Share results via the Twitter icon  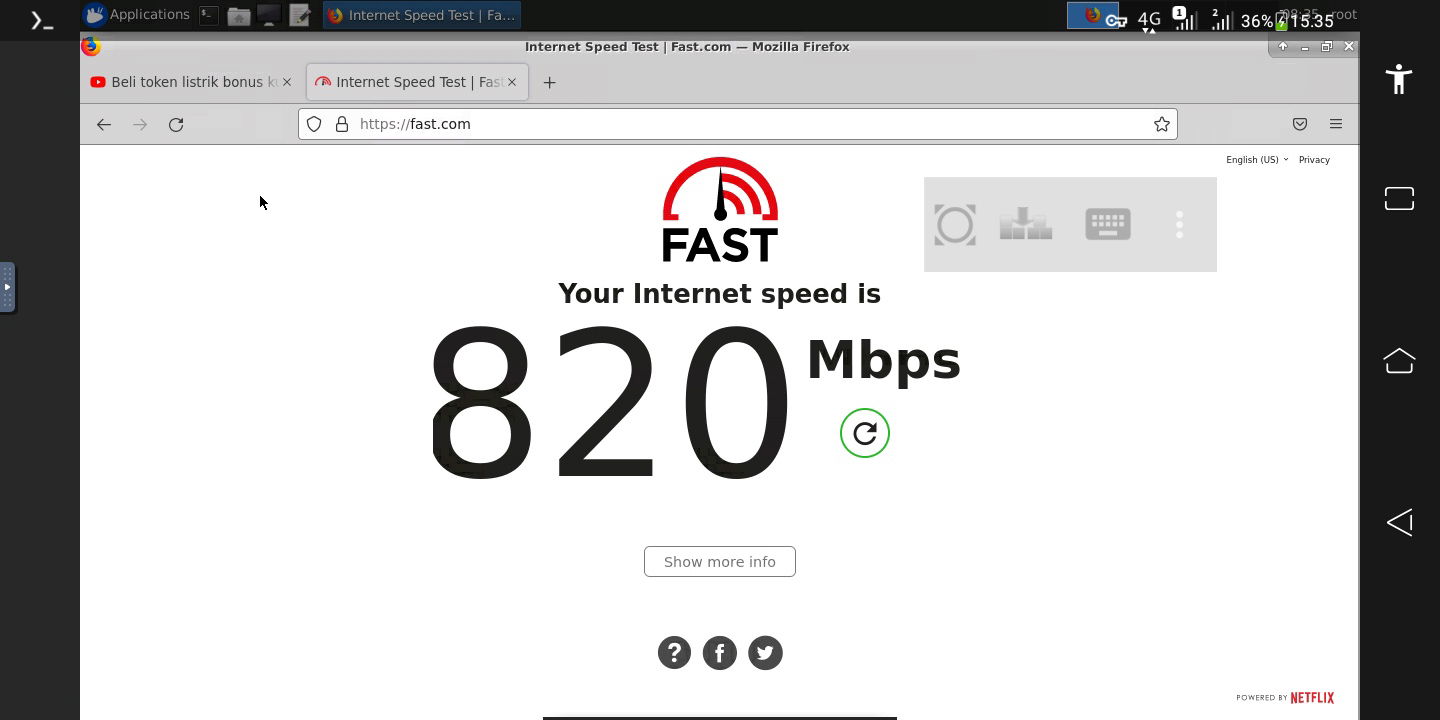click(766, 653)
